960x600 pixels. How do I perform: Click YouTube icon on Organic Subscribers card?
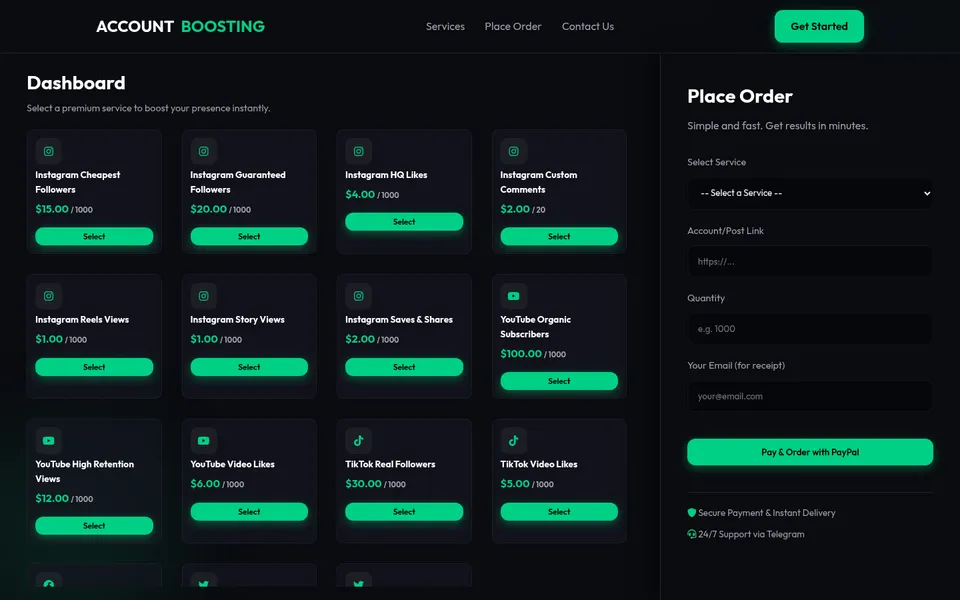tap(514, 296)
